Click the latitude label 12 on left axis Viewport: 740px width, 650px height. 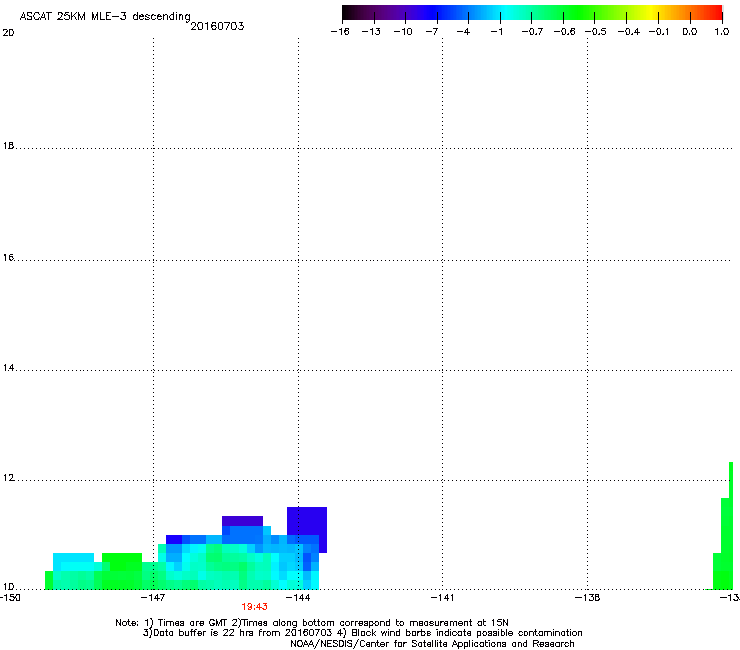tap(8, 478)
